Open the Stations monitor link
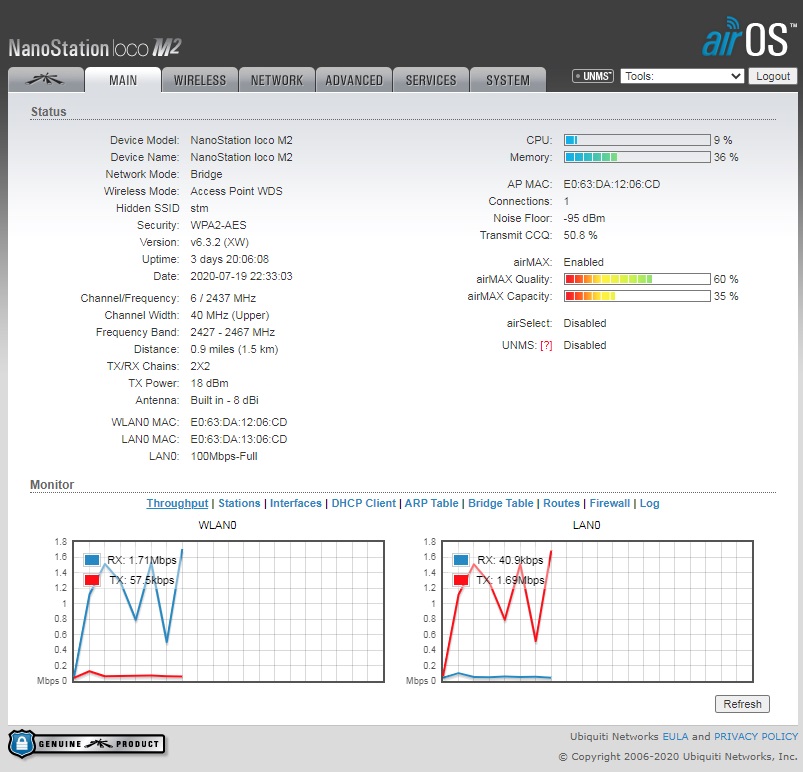 click(x=239, y=503)
